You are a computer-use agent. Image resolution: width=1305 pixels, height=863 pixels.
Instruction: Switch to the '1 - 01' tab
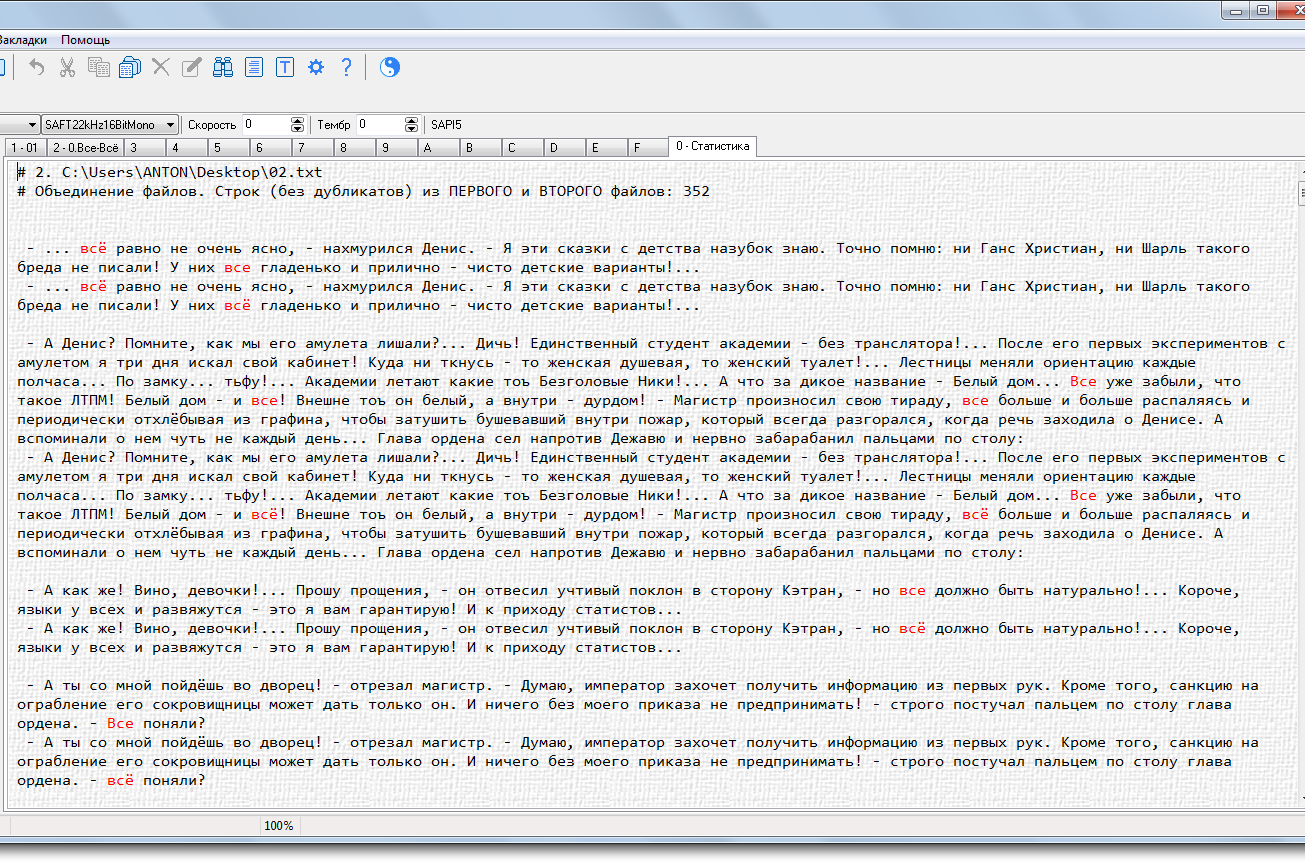tap(24, 147)
